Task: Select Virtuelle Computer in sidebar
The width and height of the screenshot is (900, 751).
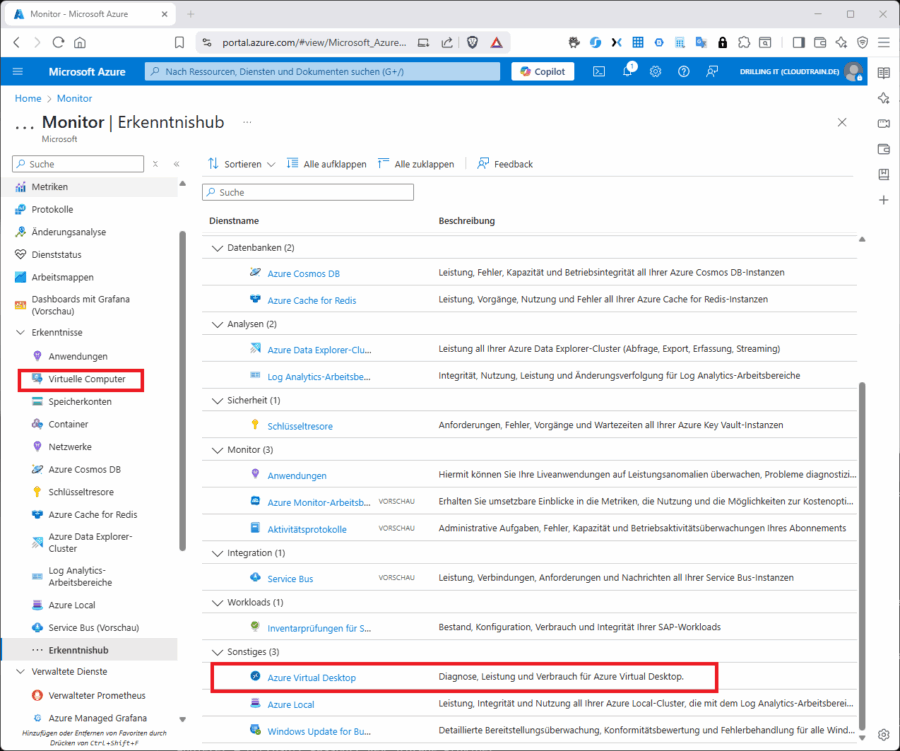Action: (x=87, y=379)
